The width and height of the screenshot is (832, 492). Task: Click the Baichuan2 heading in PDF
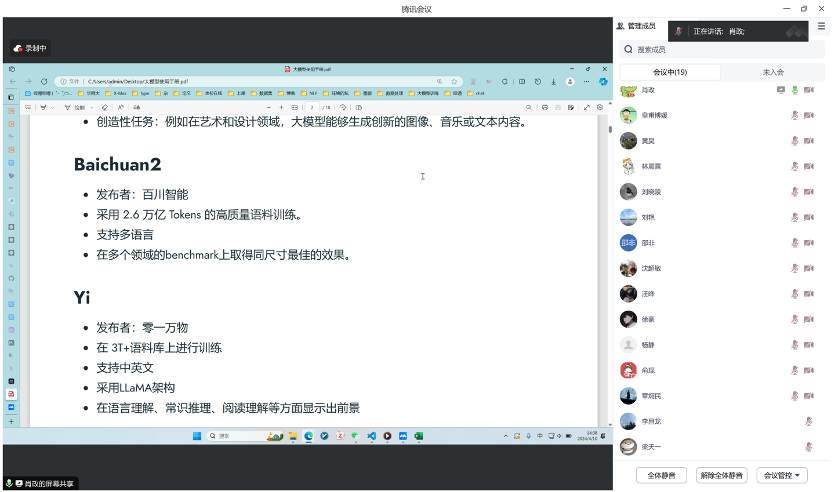point(117,165)
